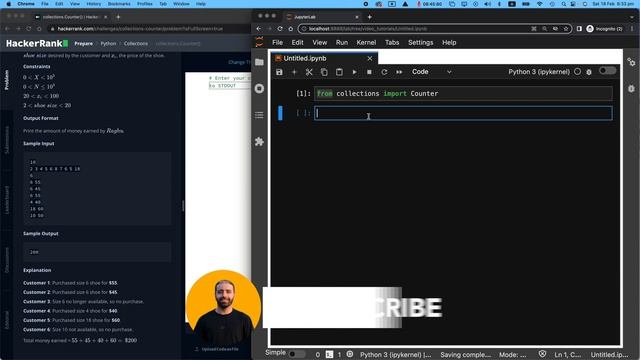
Task: Click the JupyterLab logo icon
Action: pyautogui.click(x=259, y=42)
